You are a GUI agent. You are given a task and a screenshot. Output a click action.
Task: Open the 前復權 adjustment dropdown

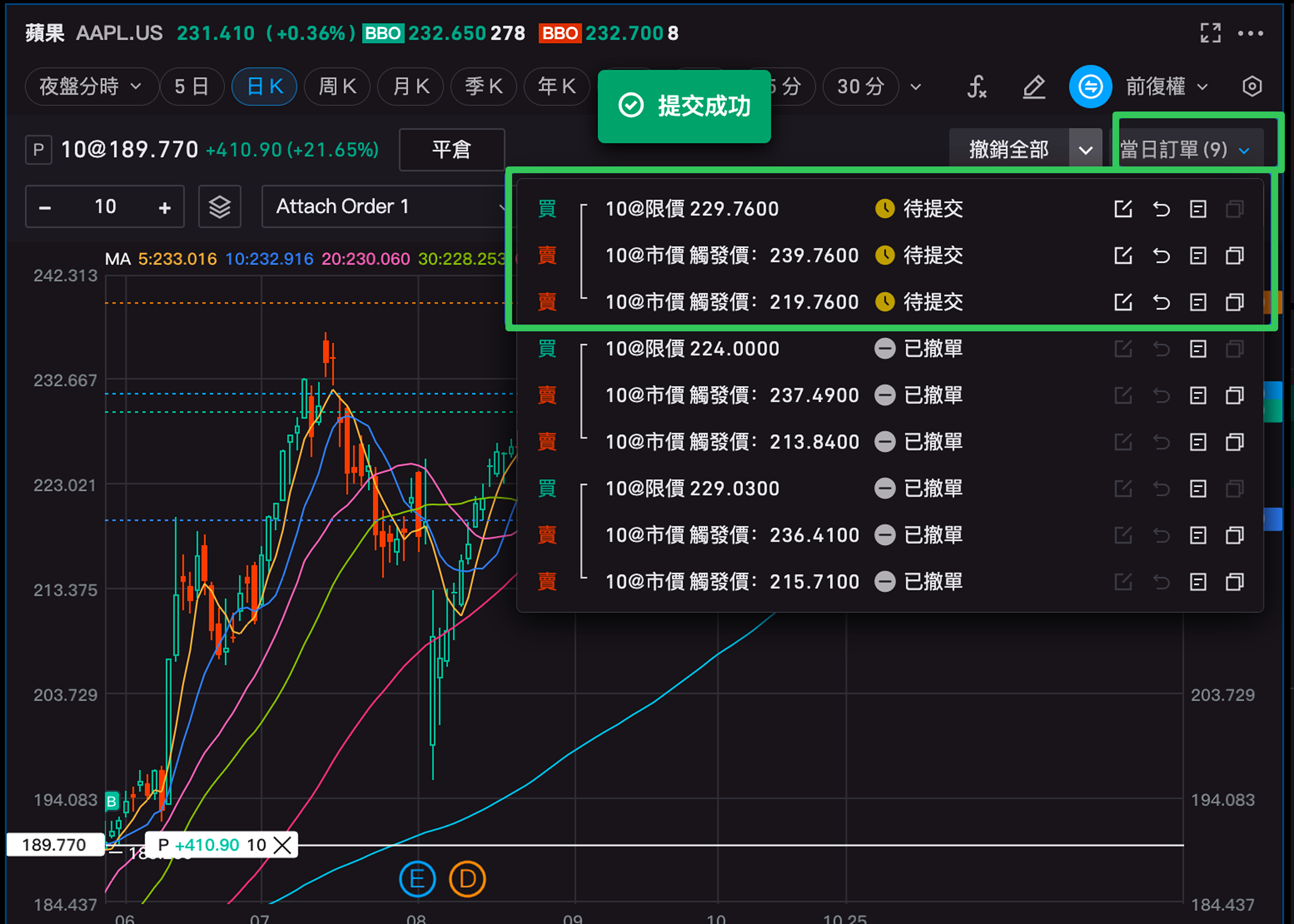click(1167, 87)
